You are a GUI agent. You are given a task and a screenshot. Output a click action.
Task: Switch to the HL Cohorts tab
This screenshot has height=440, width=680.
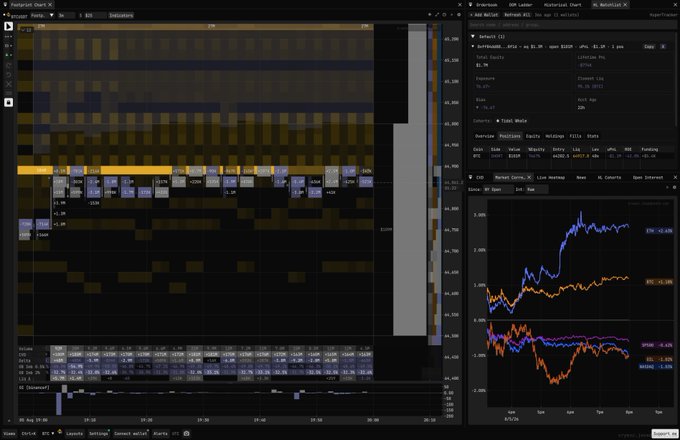click(609, 178)
